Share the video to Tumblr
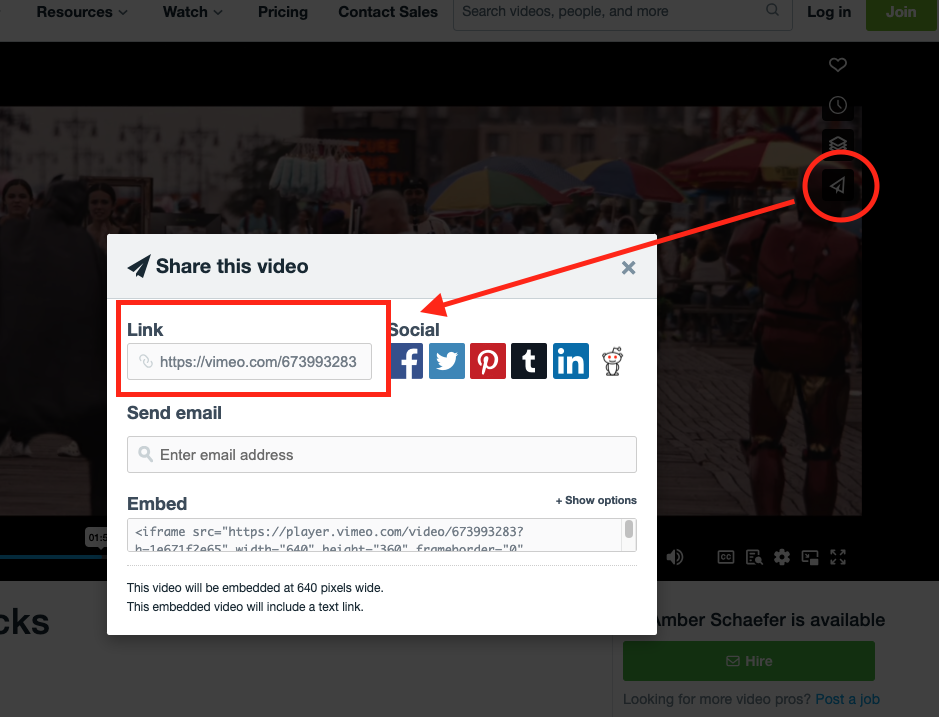Viewport: 939px width, 717px height. [529, 361]
